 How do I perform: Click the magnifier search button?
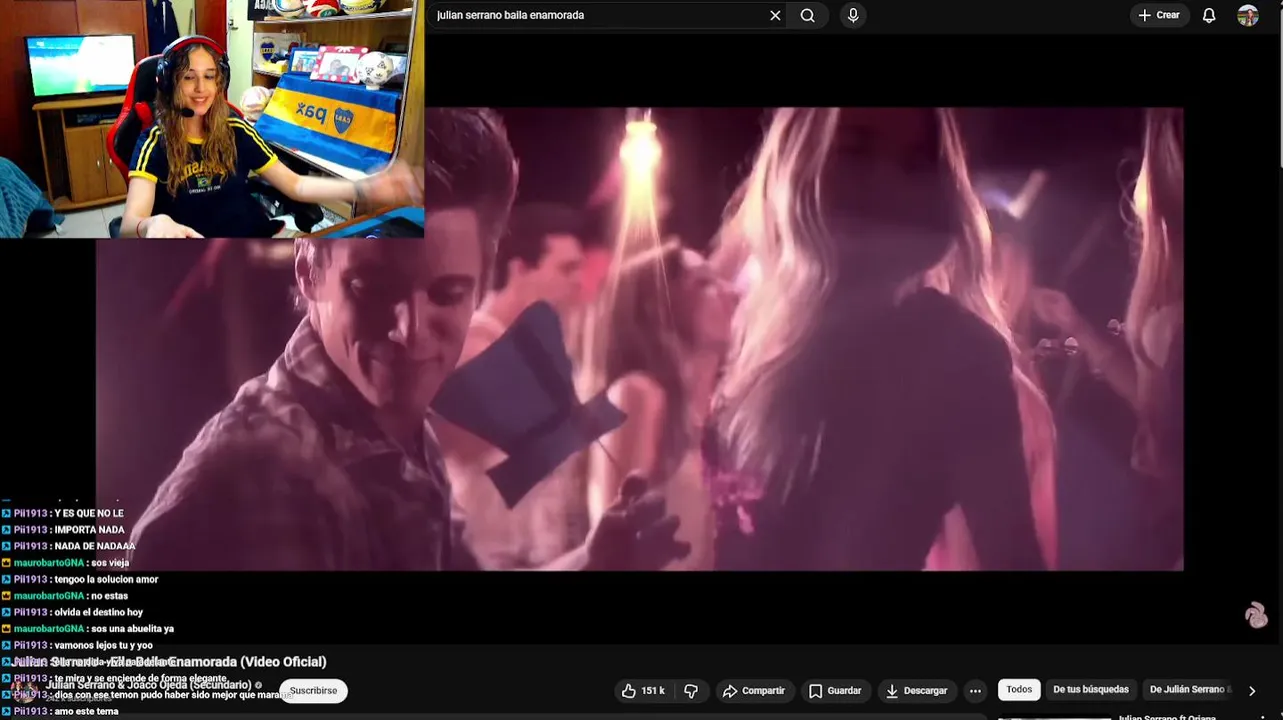(x=808, y=15)
